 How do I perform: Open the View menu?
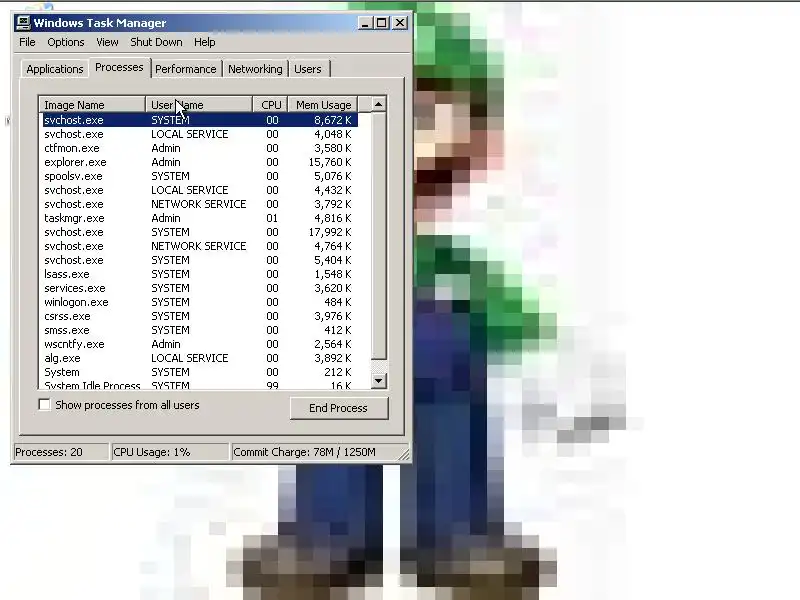[x=107, y=42]
